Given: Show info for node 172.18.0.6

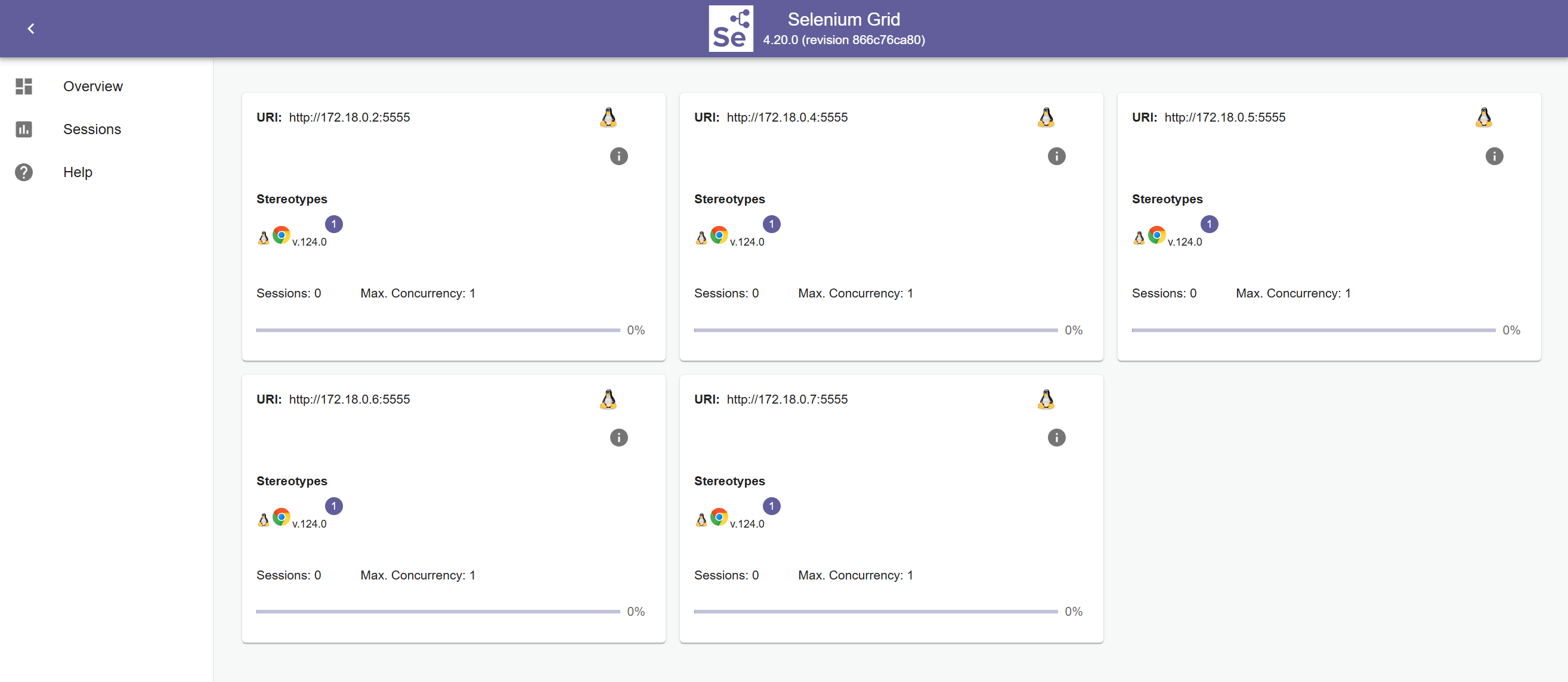Looking at the screenshot, I should click(618, 438).
